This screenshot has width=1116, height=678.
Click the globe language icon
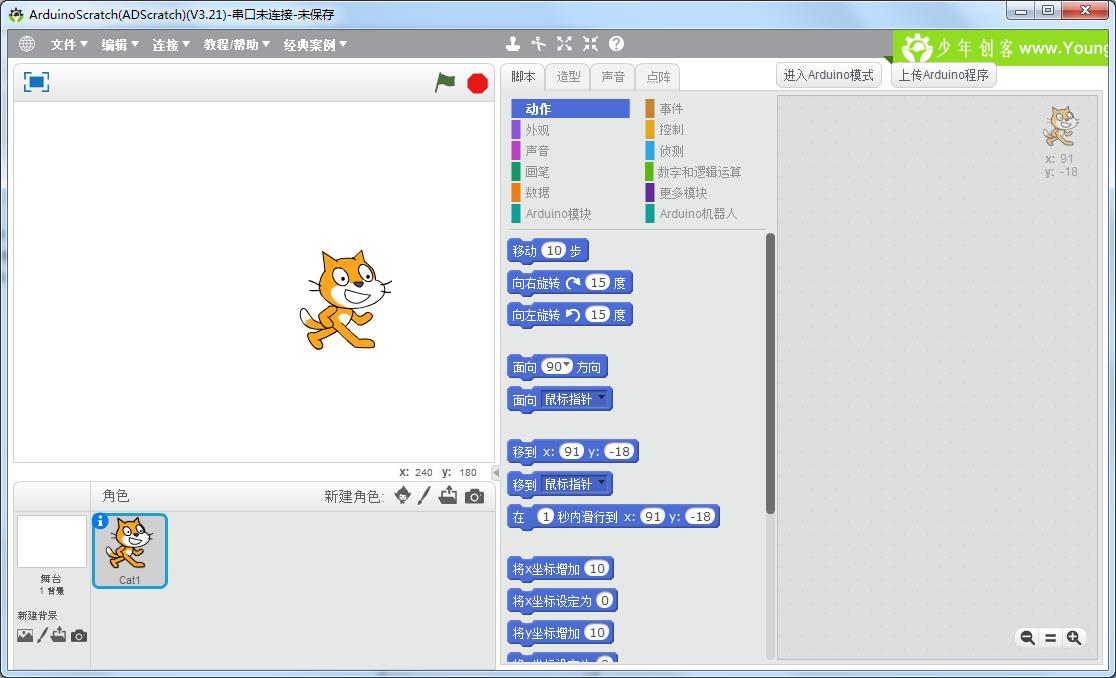tap(27, 44)
